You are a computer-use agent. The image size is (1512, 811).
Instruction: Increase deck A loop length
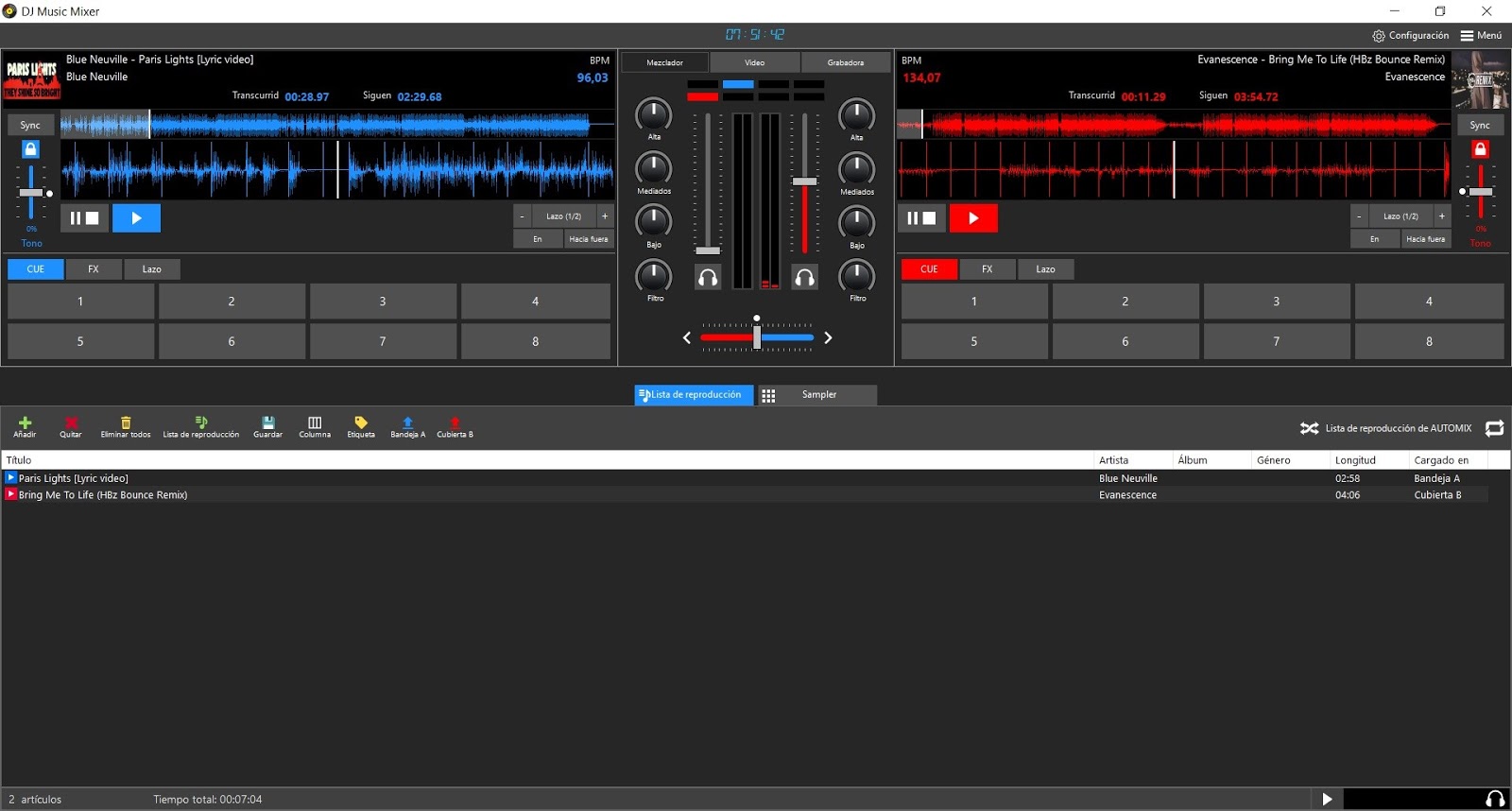click(x=605, y=216)
